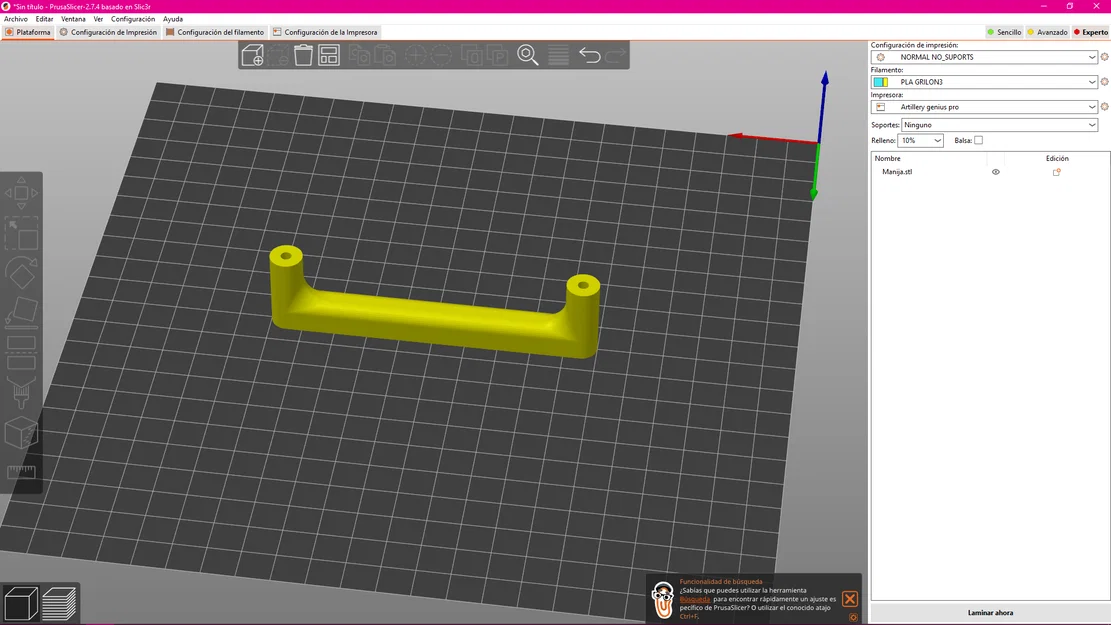
Task: Select the Measure ruler tool
Action: [21, 472]
